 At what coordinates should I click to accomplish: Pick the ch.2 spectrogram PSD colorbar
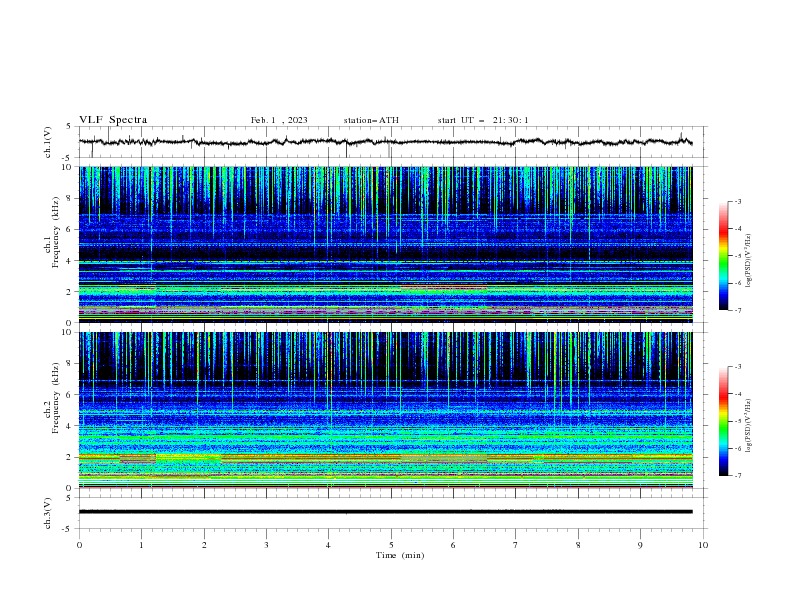pos(724,421)
